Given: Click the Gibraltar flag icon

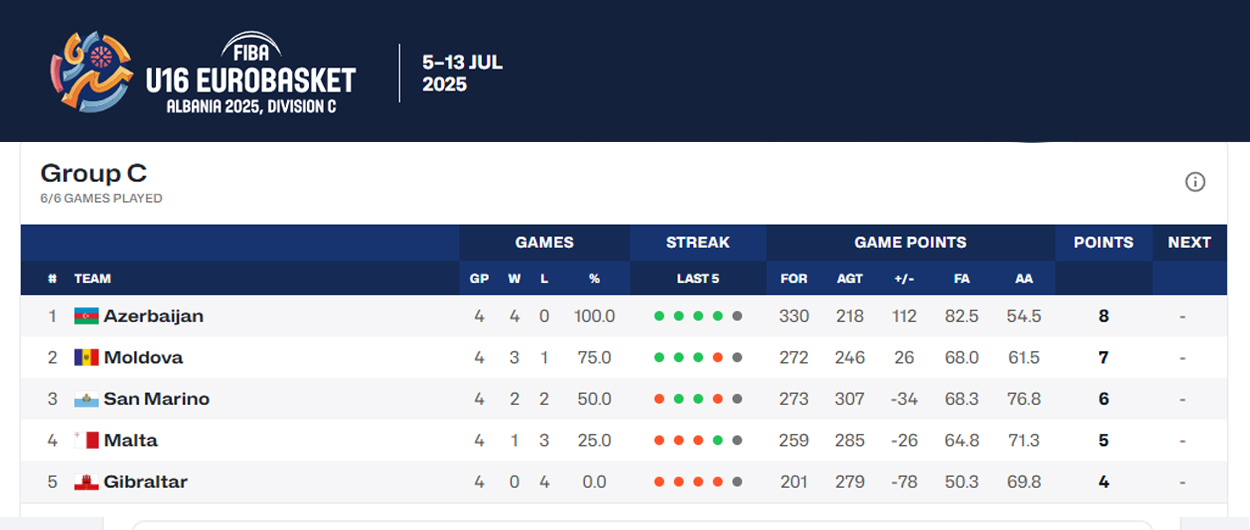Looking at the screenshot, I should pos(86,482).
